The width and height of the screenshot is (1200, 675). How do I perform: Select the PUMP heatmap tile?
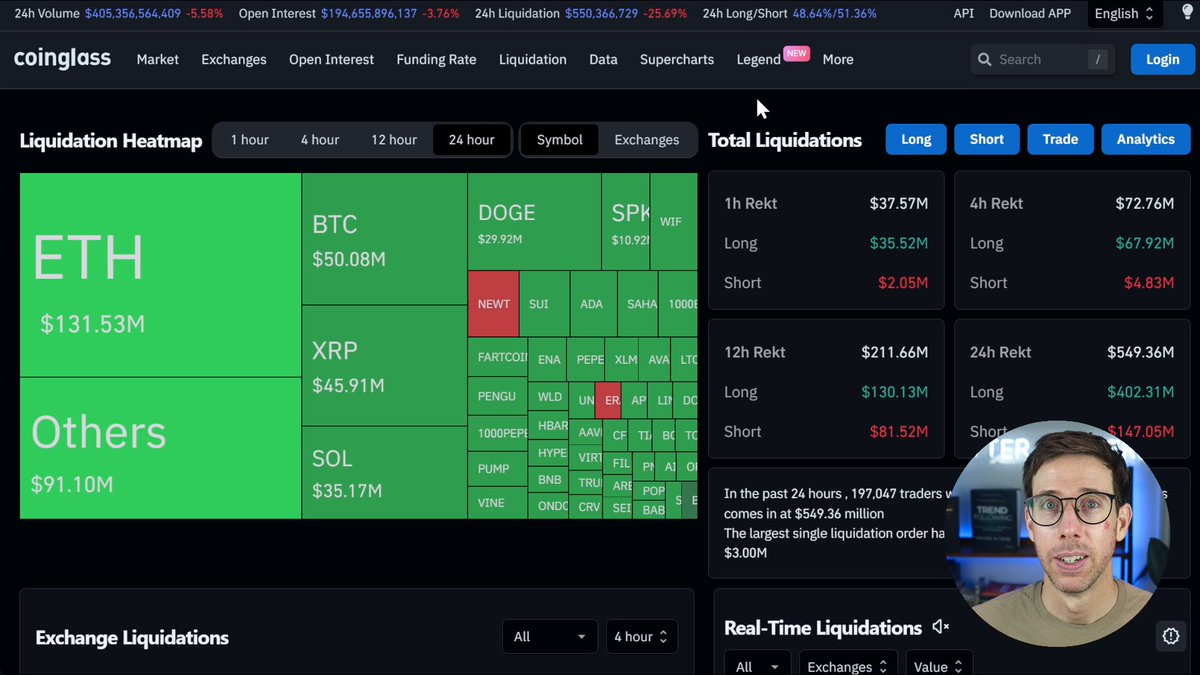tap(497, 469)
